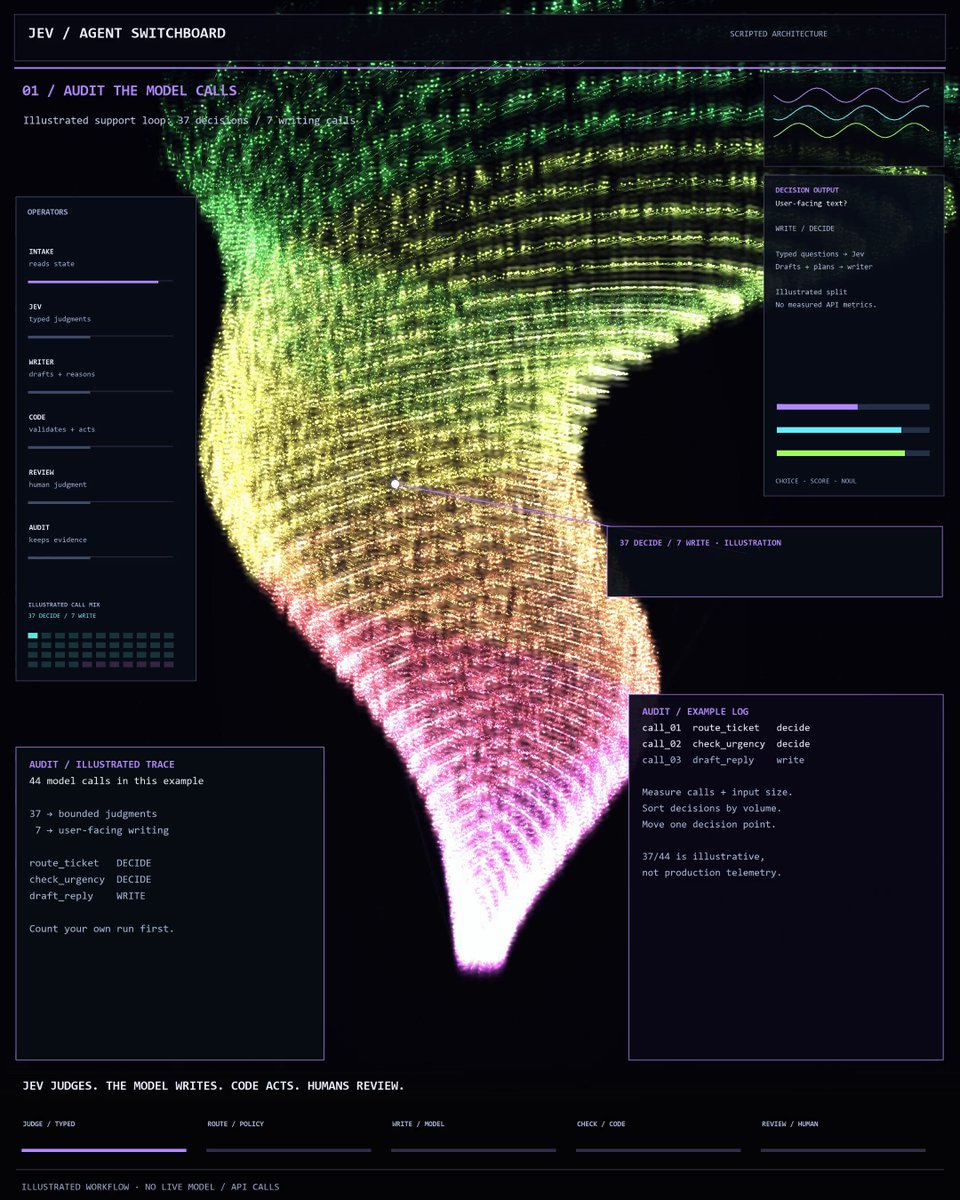
Task: Click the 'User-facing text?' question
Action: point(811,204)
